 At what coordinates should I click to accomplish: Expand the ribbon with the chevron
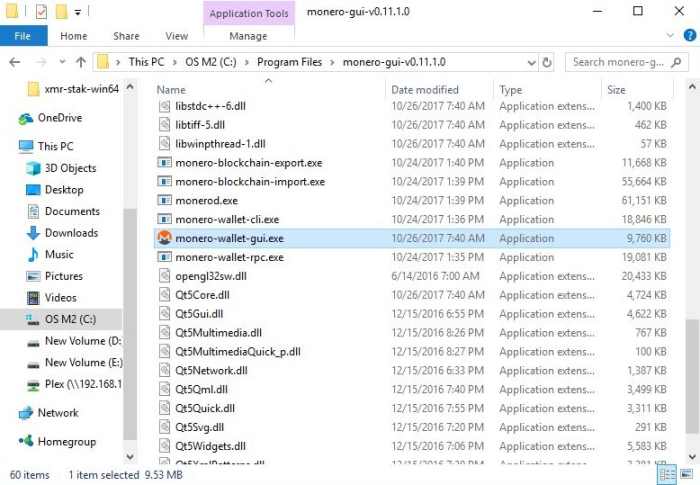click(x=670, y=35)
